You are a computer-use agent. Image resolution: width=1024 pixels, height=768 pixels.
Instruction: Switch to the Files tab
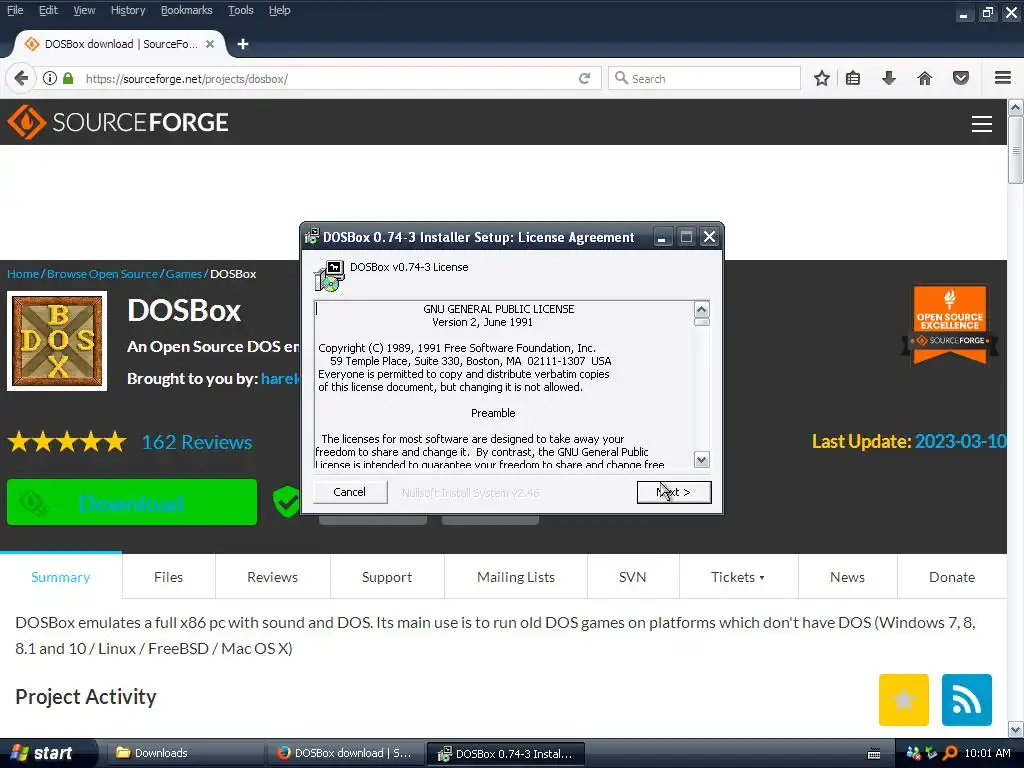click(168, 577)
